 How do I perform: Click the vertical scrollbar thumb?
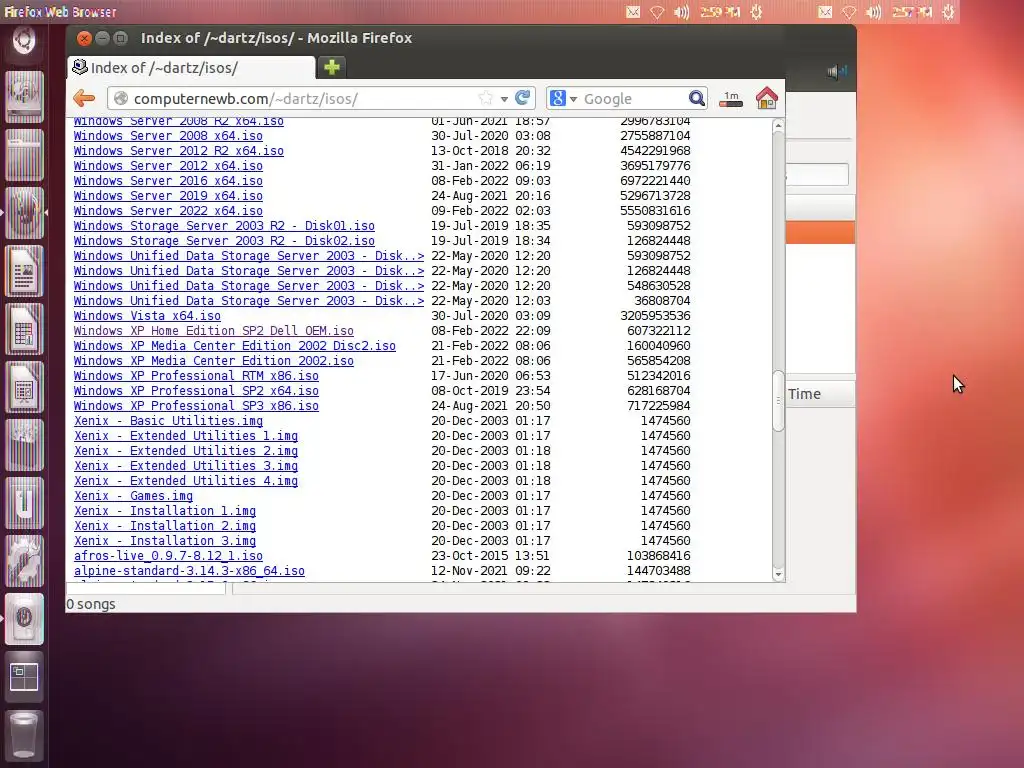coord(778,401)
